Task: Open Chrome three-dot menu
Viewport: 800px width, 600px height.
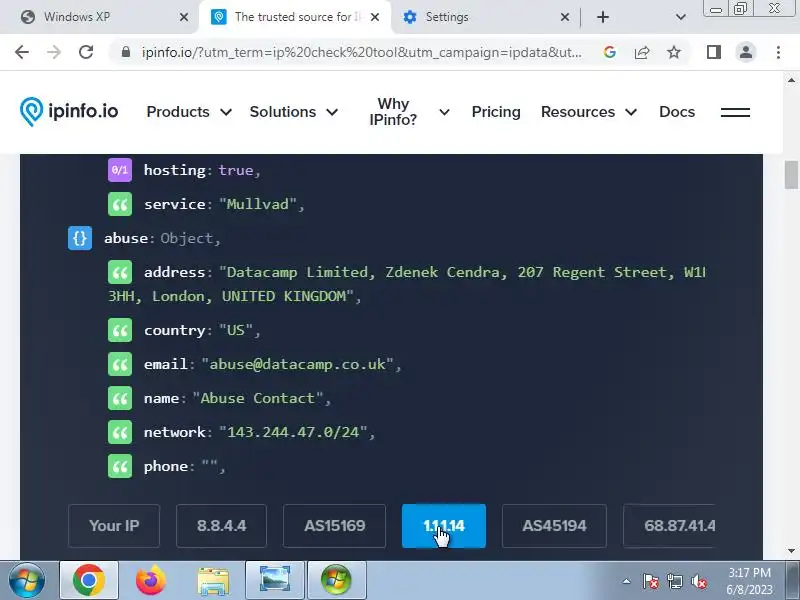Action: coord(778,52)
